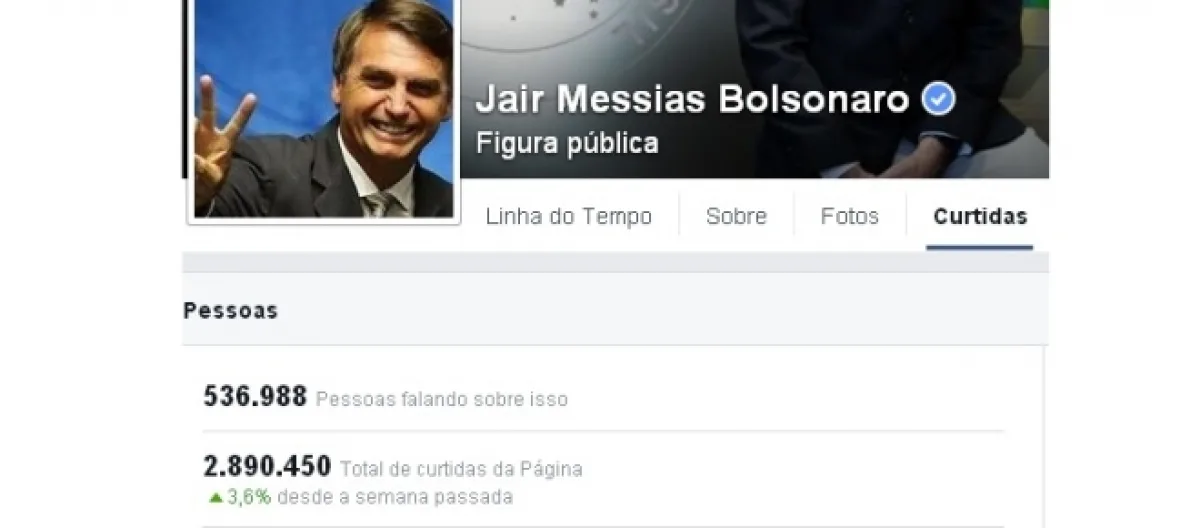The image size is (1200, 528).
Task: Click the blue verified badge icon
Action: (x=938, y=99)
